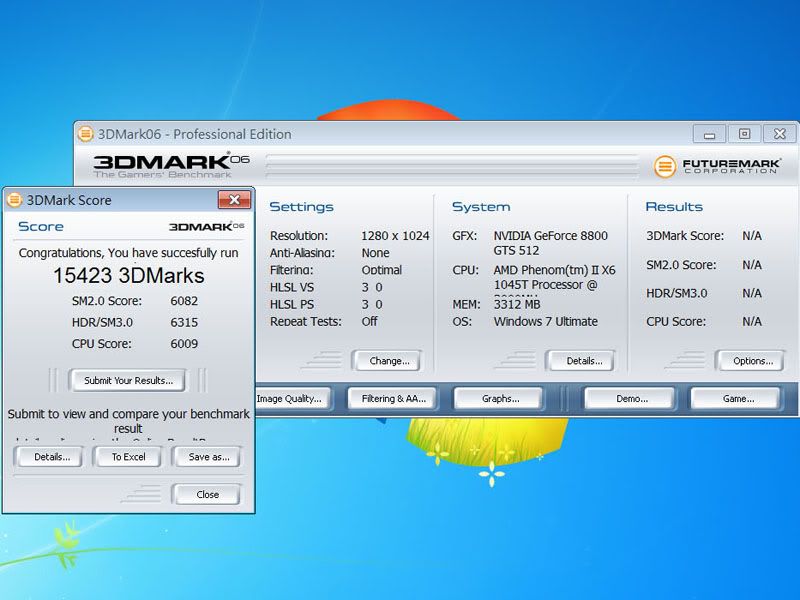Image resolution: width=800 pixels, height=600 pixels.
Task: Click the OS value Windows 7 Ultimate
Action: pyautogui.click(x=545, y=321)
